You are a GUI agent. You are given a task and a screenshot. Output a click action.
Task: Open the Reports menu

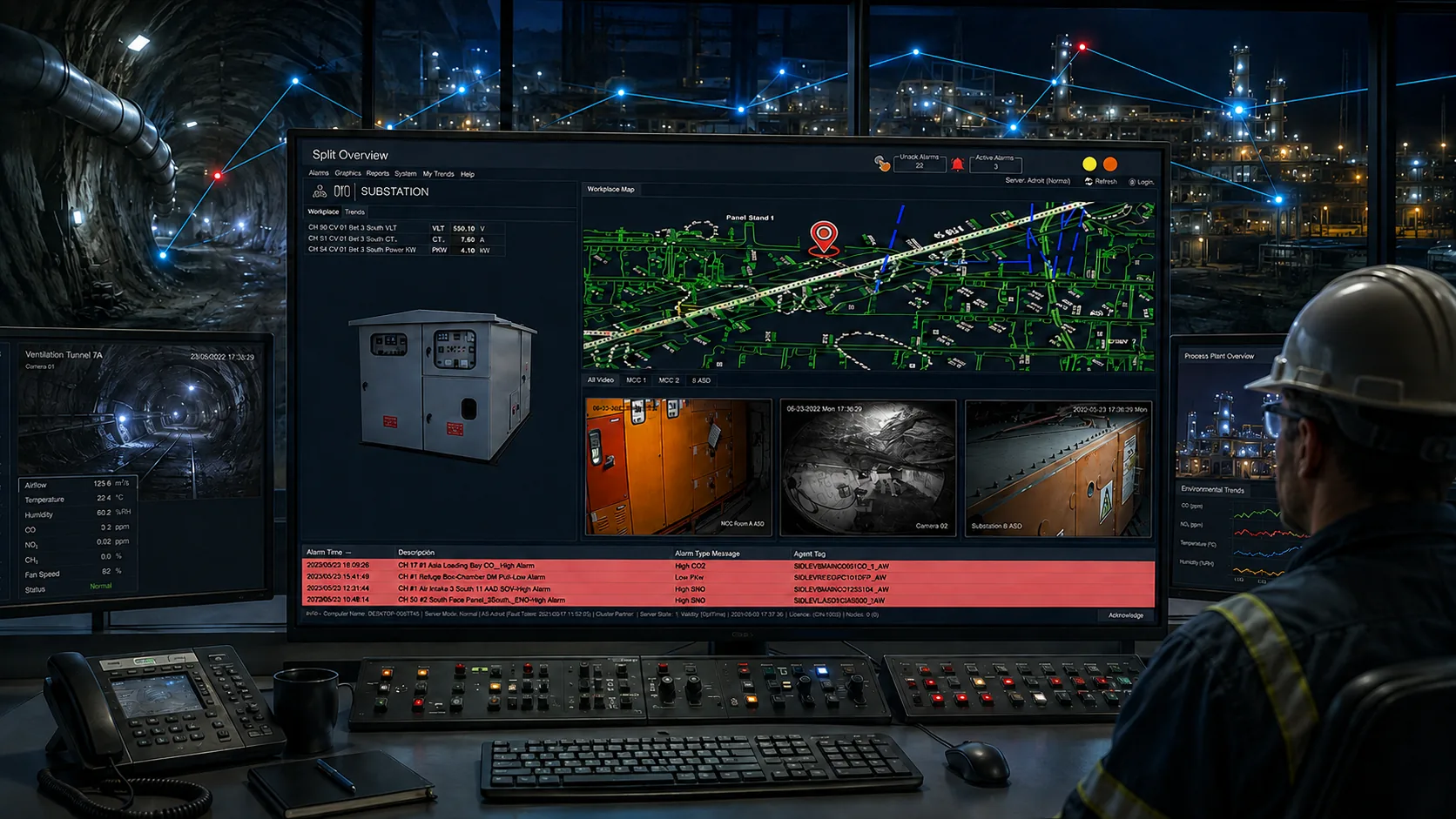(x=378, y=173)
